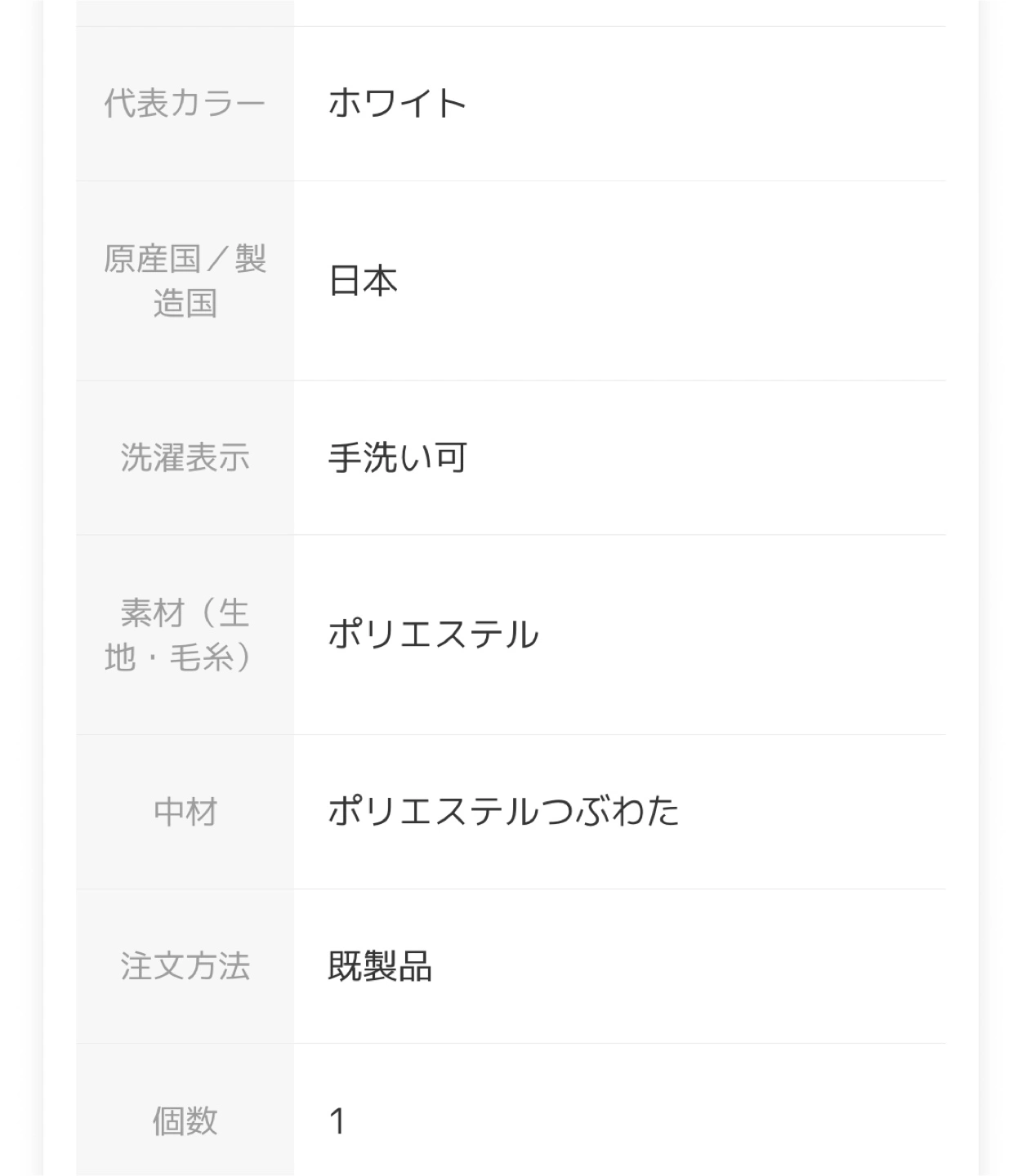This screenshot has height=1176, width=1022.
Task: Click the quantity value 1
Action: pos(337,1120)
